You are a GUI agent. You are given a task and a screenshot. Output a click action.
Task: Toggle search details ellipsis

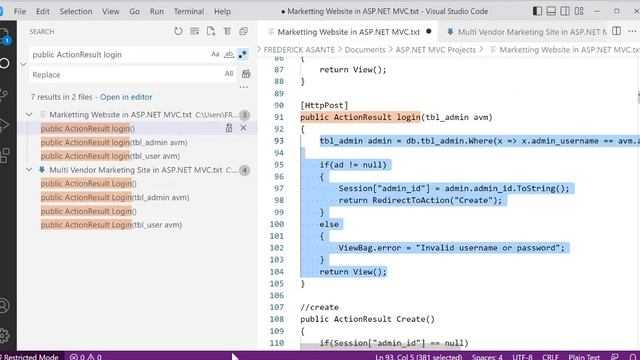click(244, 87)
